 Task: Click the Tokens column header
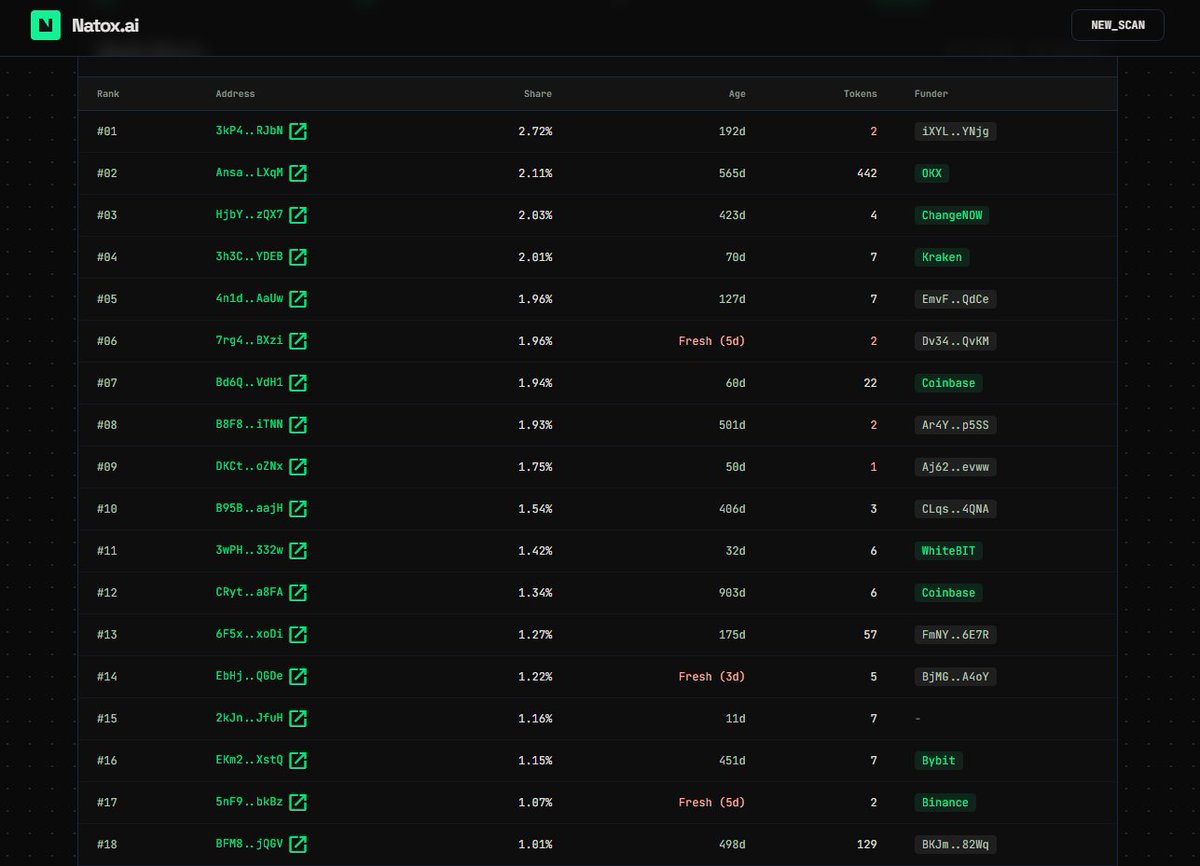pos(860,94)
